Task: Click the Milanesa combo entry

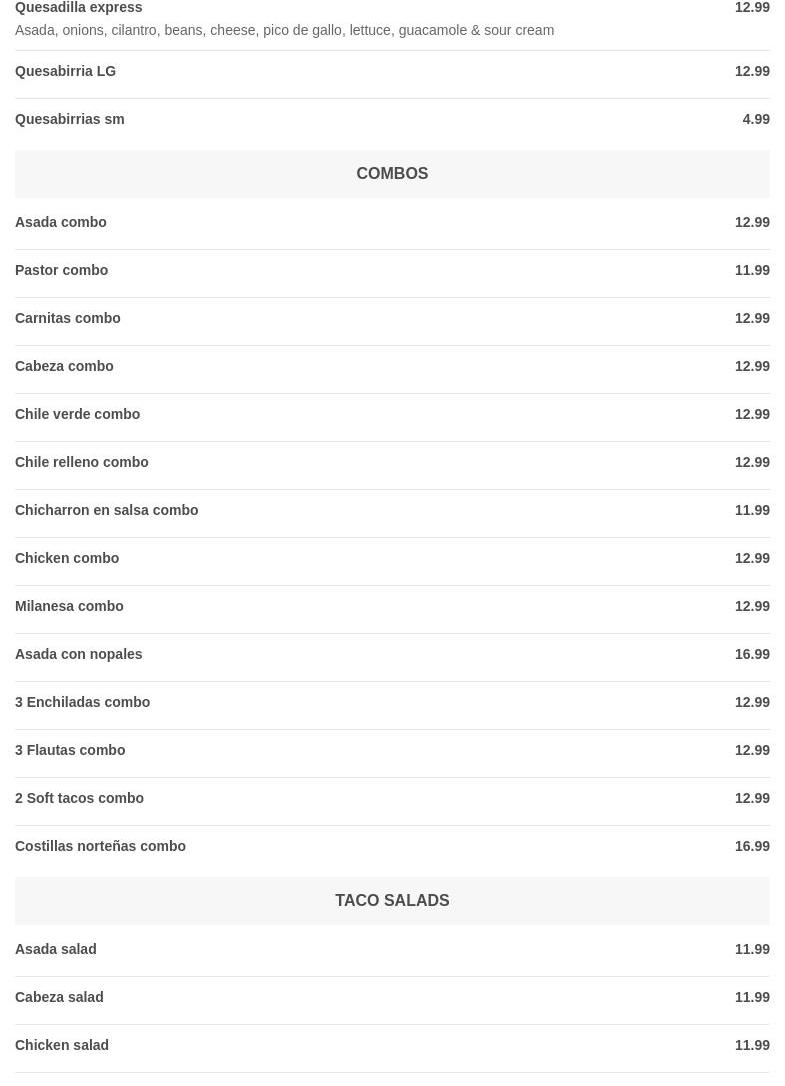Action: (x=69, y=606)
